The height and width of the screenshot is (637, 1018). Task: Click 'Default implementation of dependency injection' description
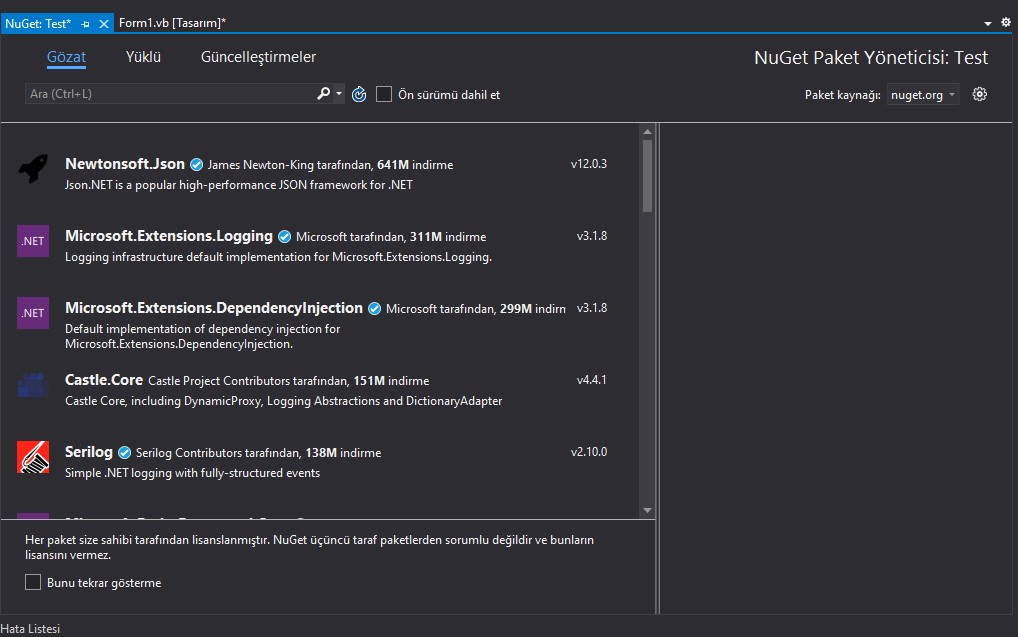point(203,336)
